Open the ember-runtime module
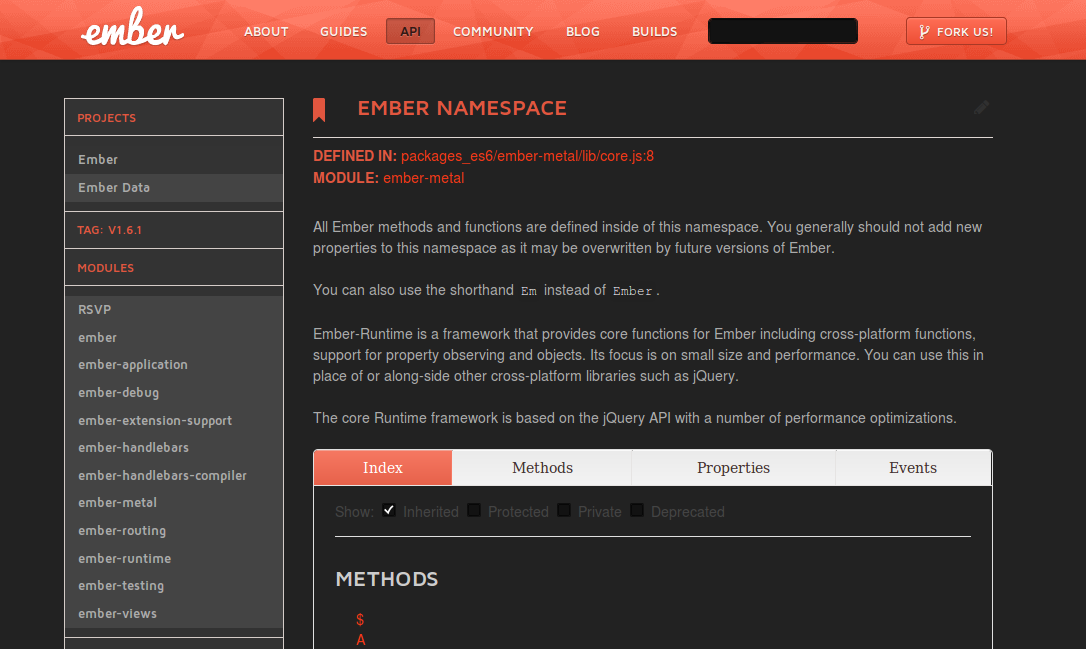1086x649 pixels. pos(174,558)
